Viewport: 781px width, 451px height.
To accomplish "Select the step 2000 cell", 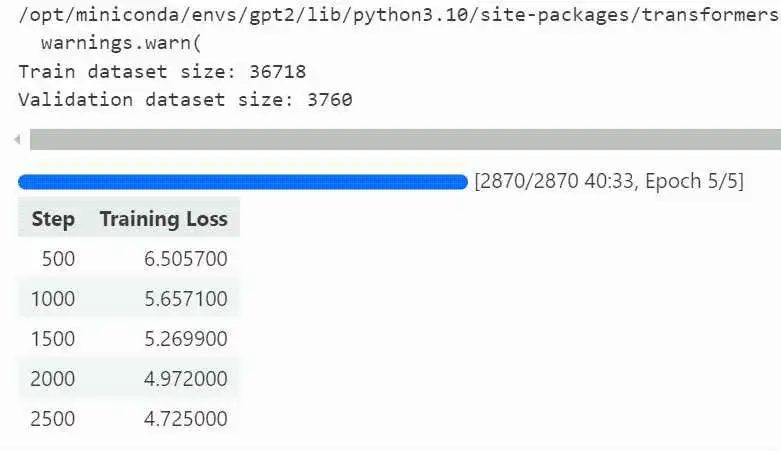I will point(53,379).
